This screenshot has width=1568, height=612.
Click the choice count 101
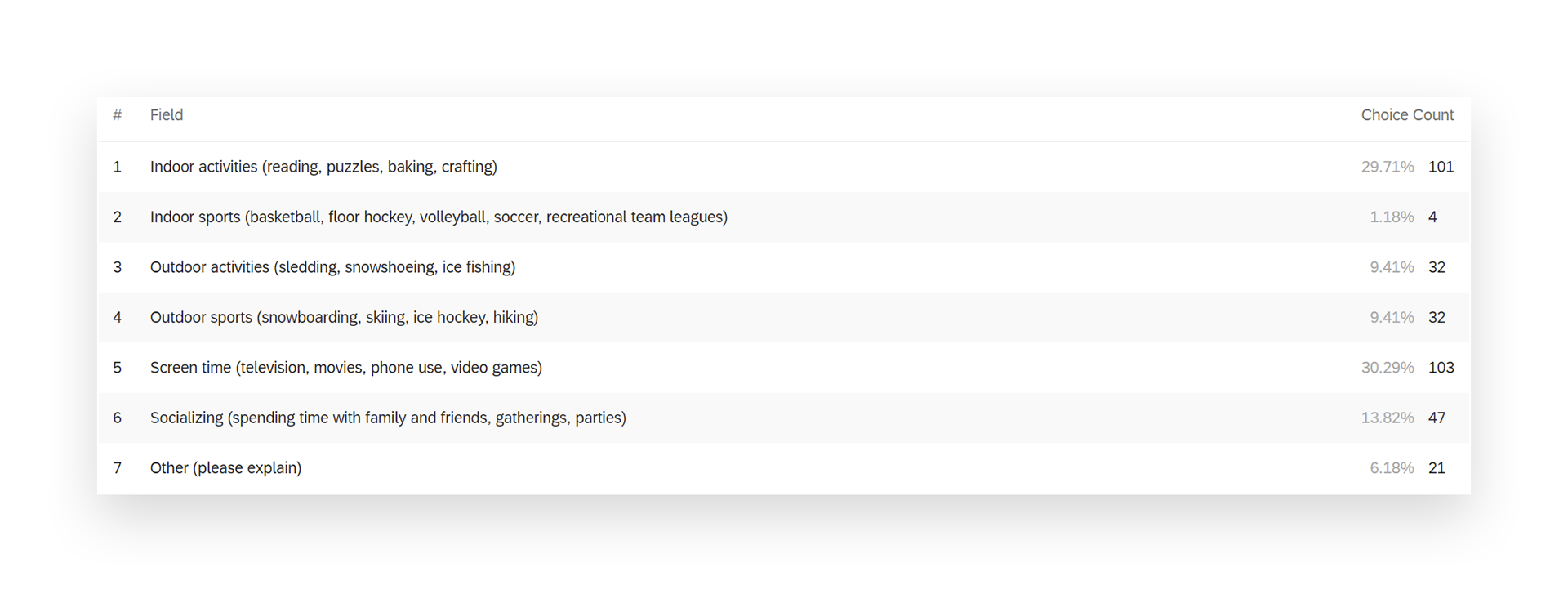(x=1441, y=167)
